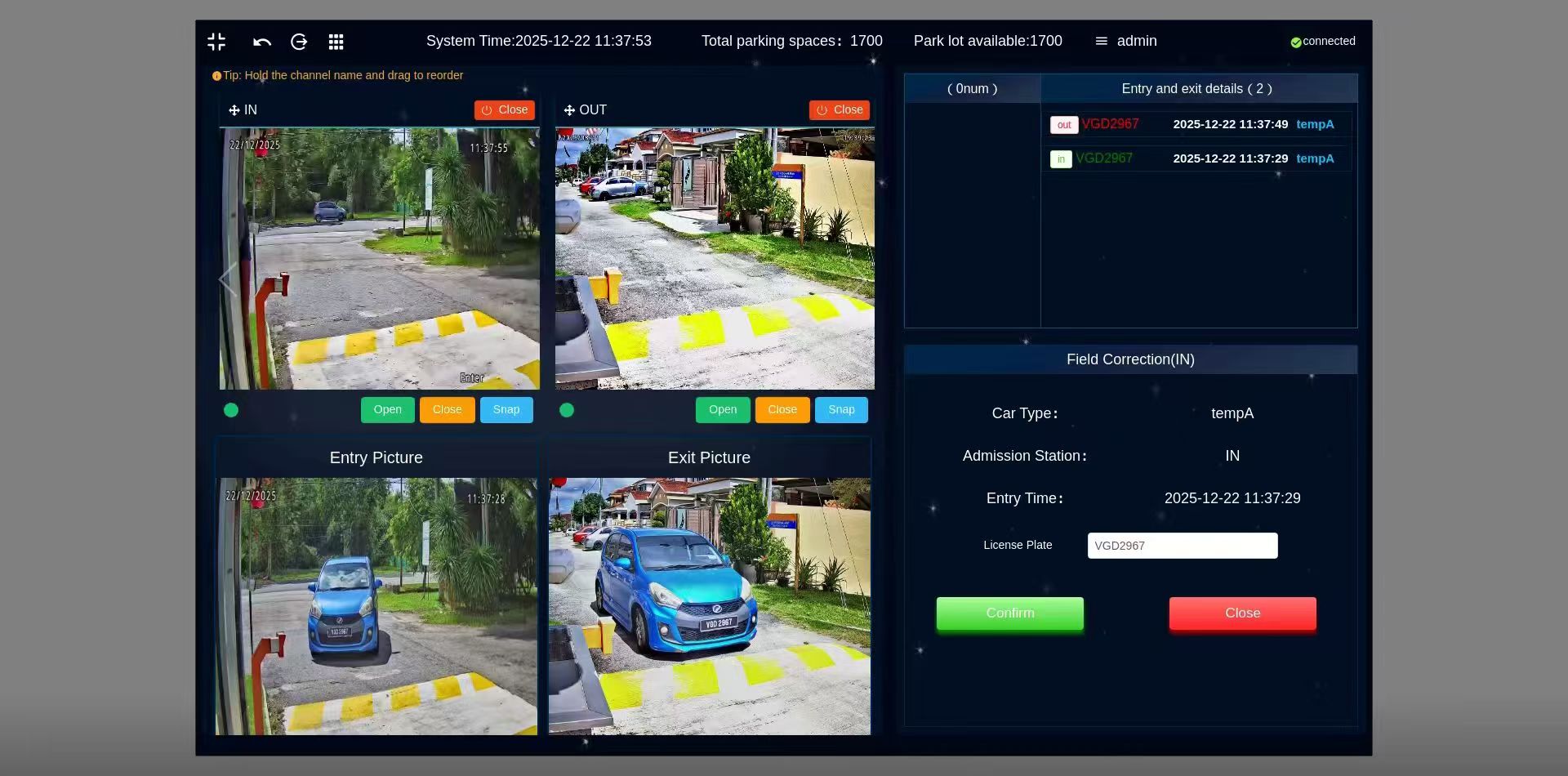Select the out record VGD2967 row
This screenshot has width=1568, height=776.
click(1198, 124)
